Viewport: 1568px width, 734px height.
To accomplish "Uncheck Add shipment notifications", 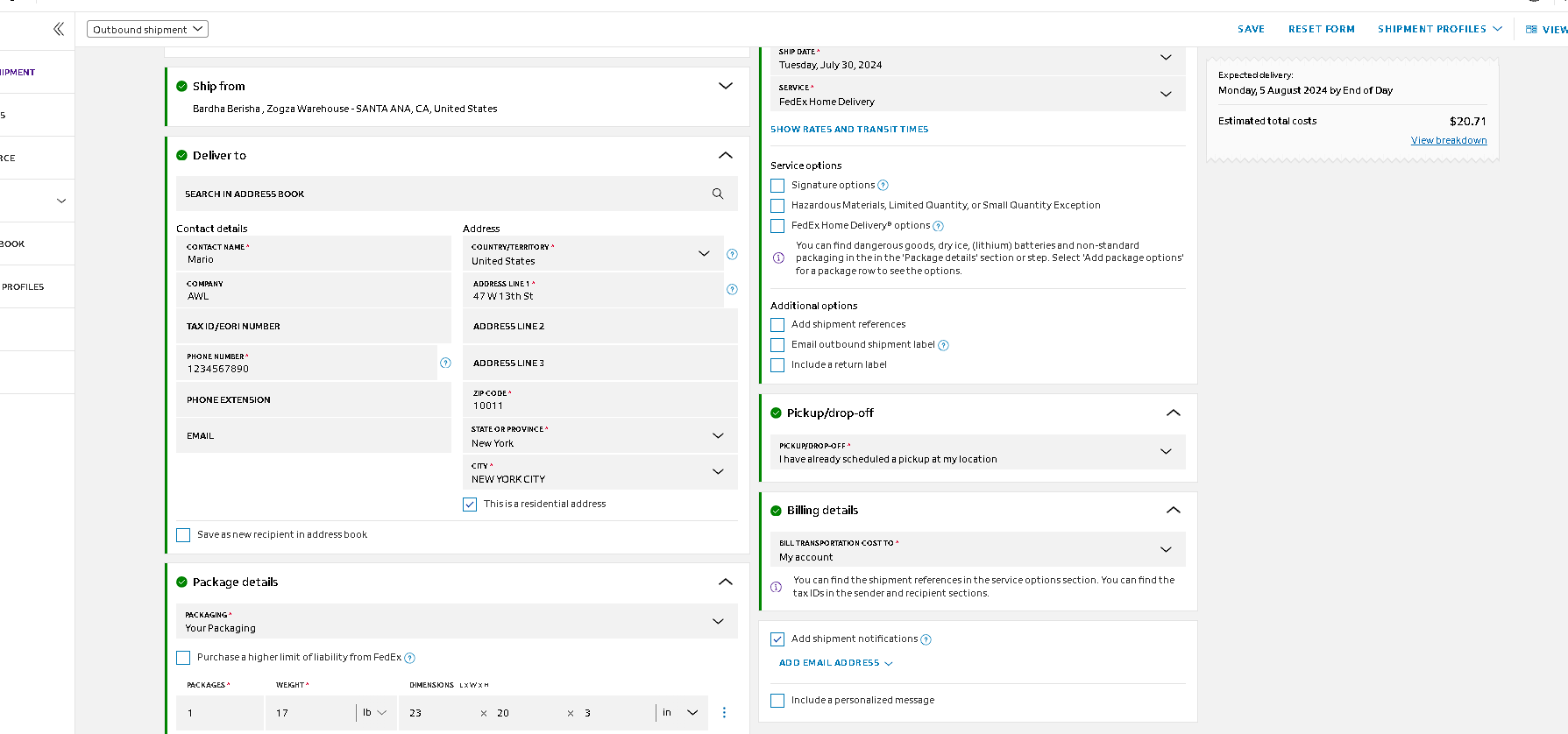I will (x=777, y=639).
